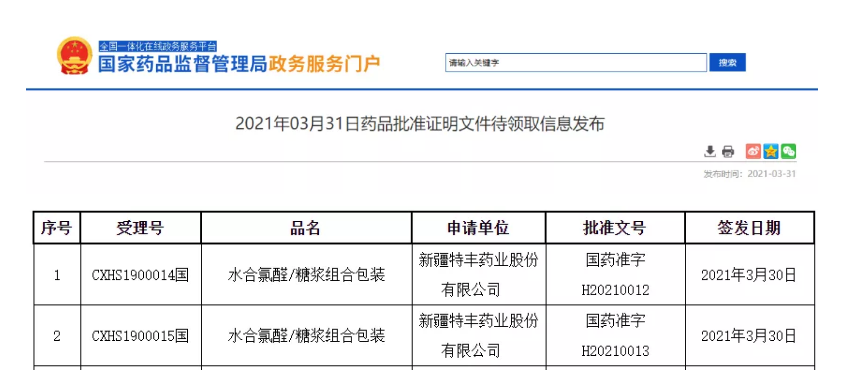The height and width of the screenshot is (389, 868).
Task: Click the 品名 column header
Action: coord(306,227)
